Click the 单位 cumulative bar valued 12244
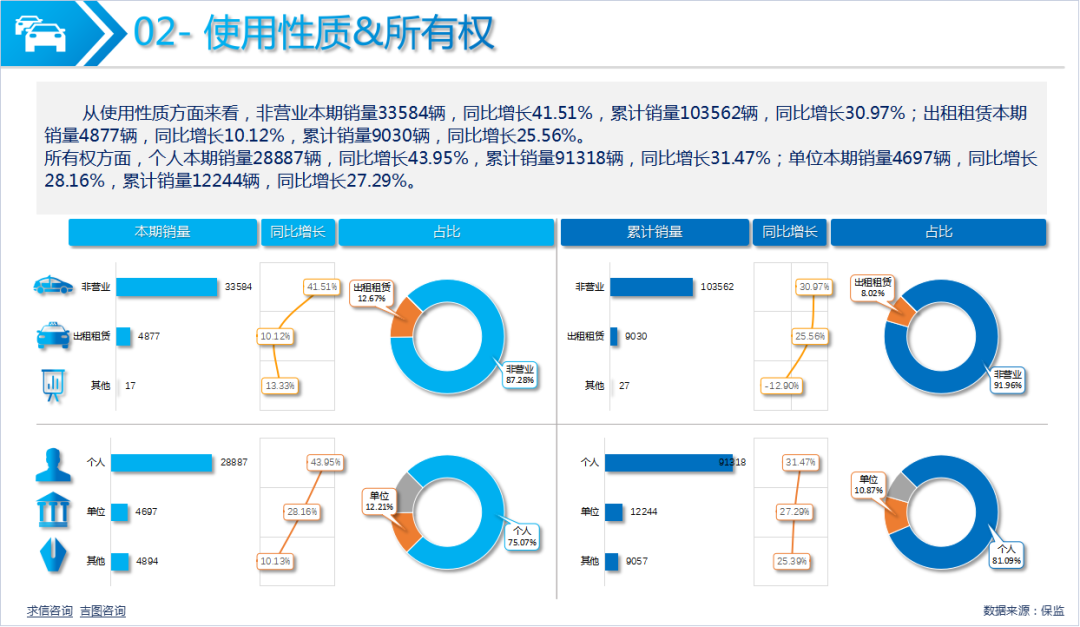The height and width of the screenshot is (627, 1080). (614, 512)
